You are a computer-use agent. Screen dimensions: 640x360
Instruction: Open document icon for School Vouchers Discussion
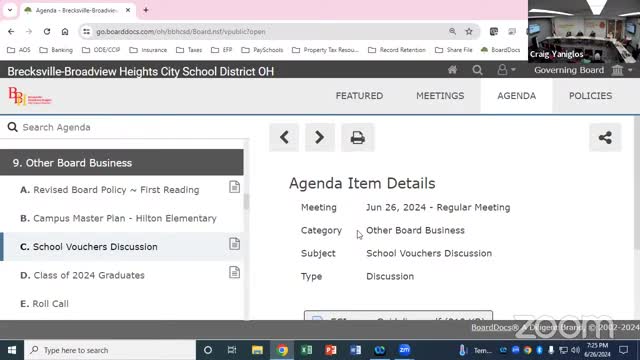coord(234,244)
